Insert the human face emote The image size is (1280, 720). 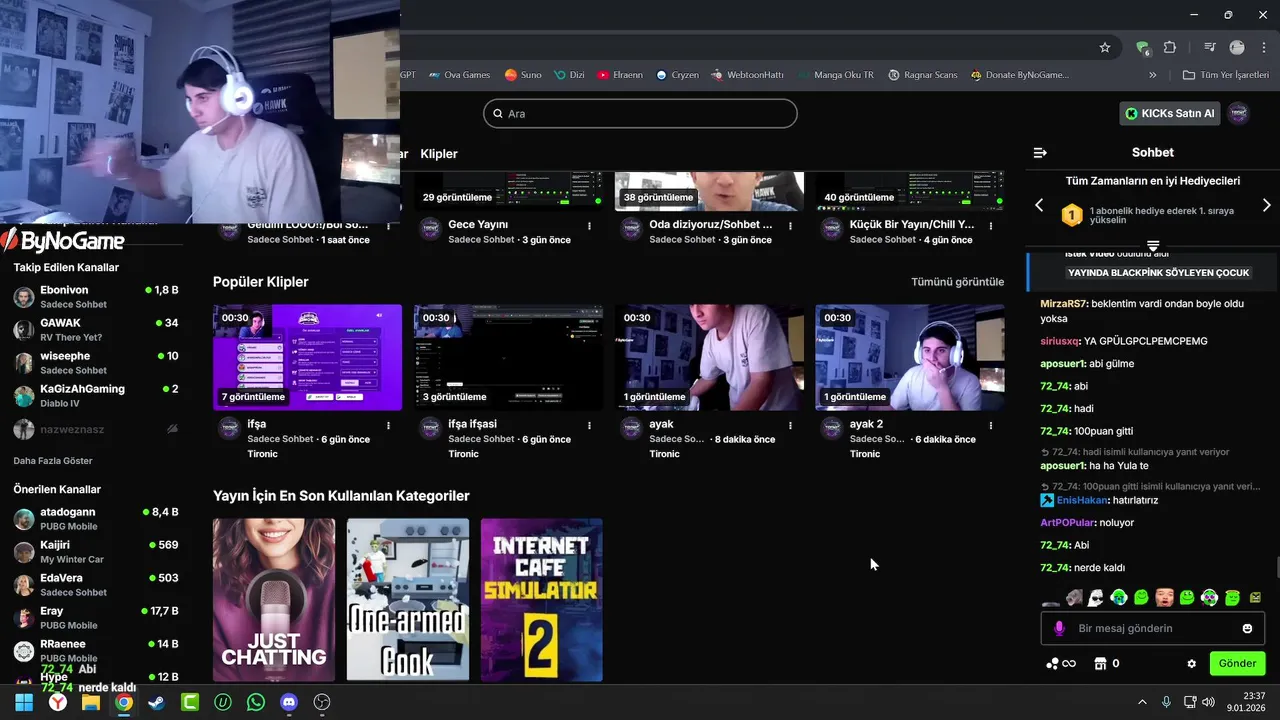(1165, 598)
